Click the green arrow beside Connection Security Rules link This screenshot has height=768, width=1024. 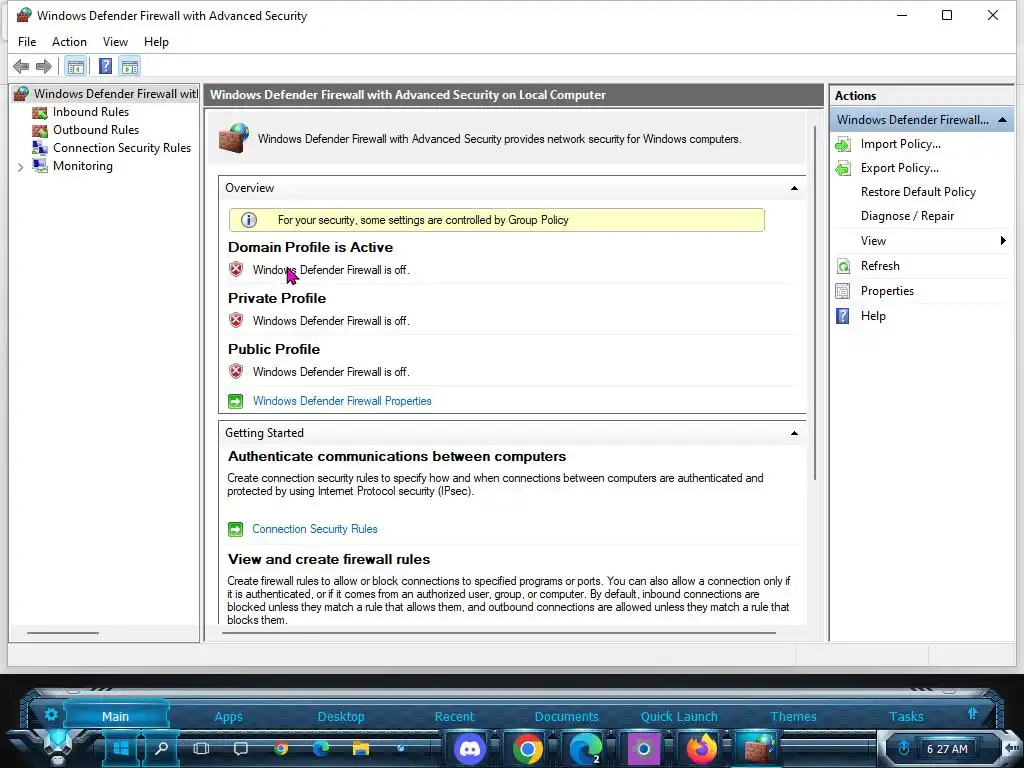pyautogui.click(x=236, y=529)
